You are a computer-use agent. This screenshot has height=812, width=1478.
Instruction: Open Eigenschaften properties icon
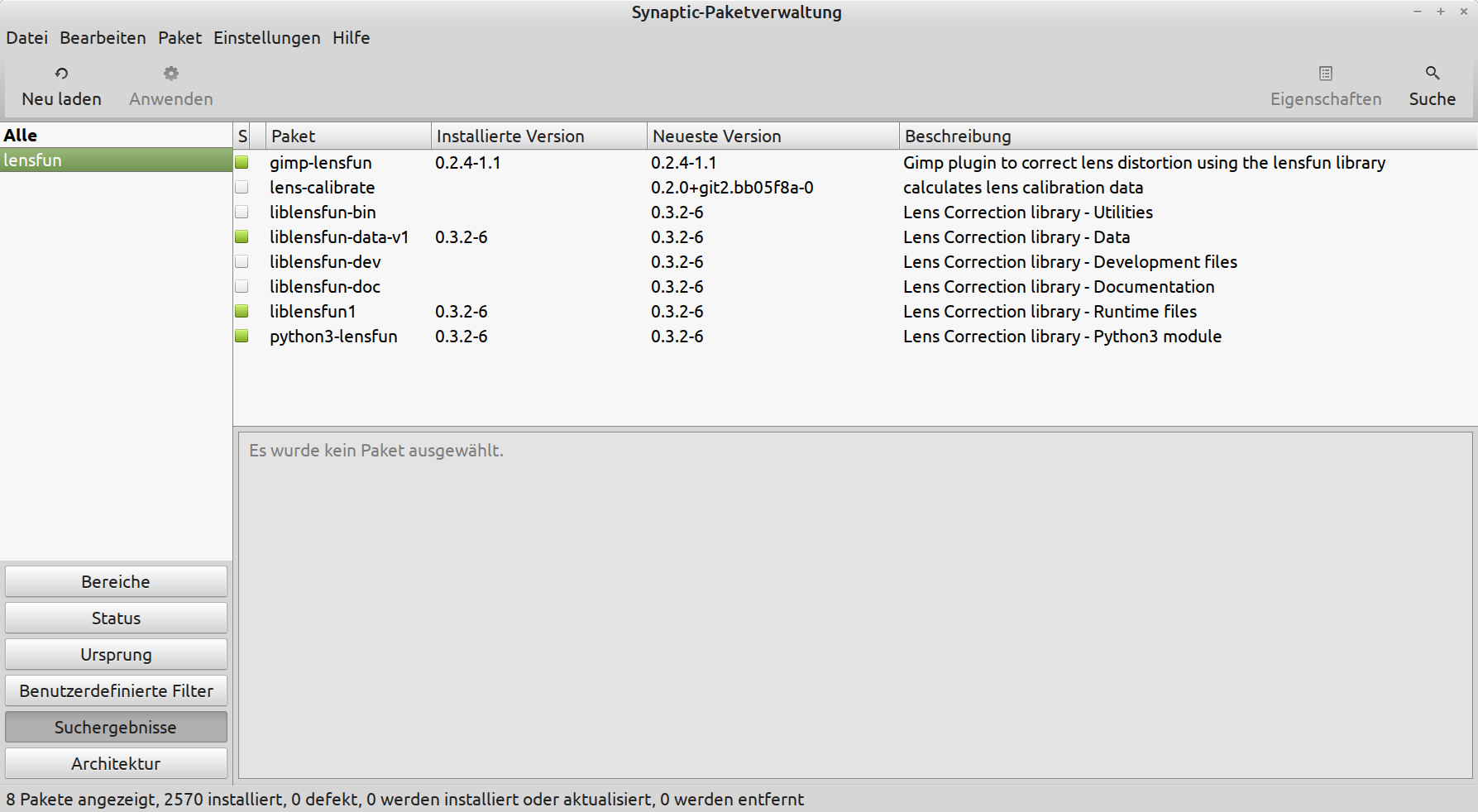click(1325, 74)
